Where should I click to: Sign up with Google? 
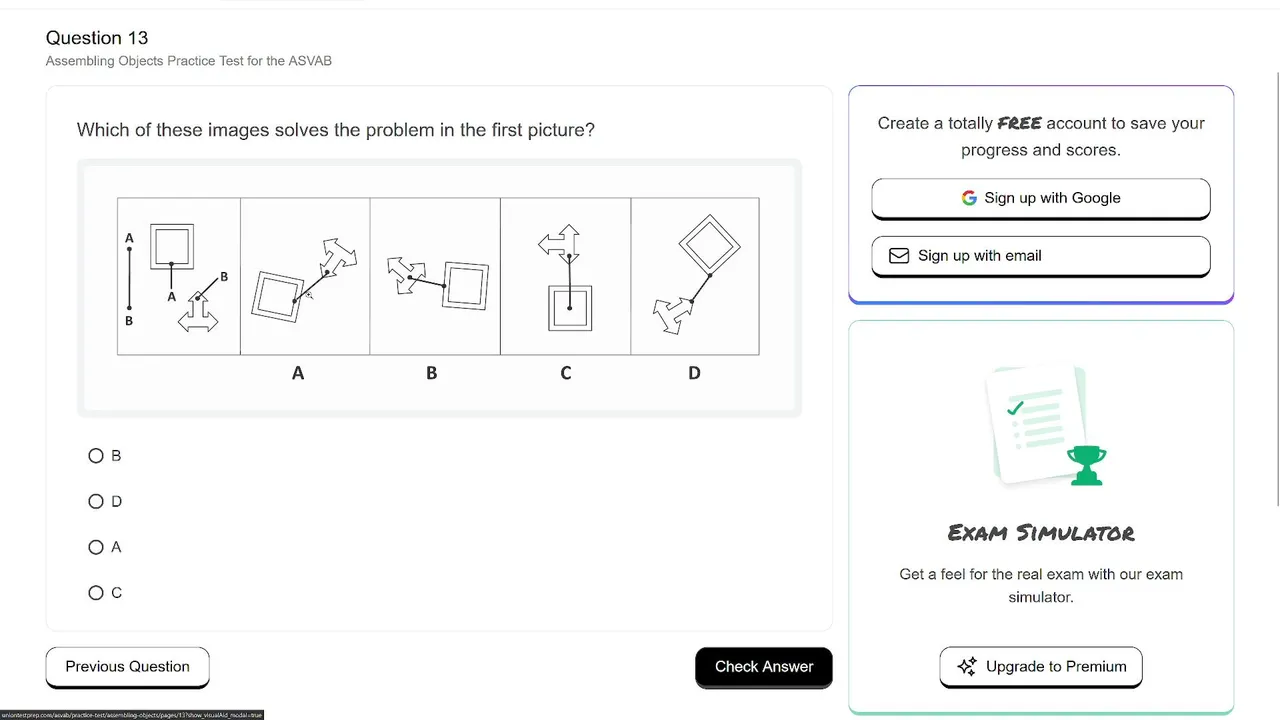1041,198
